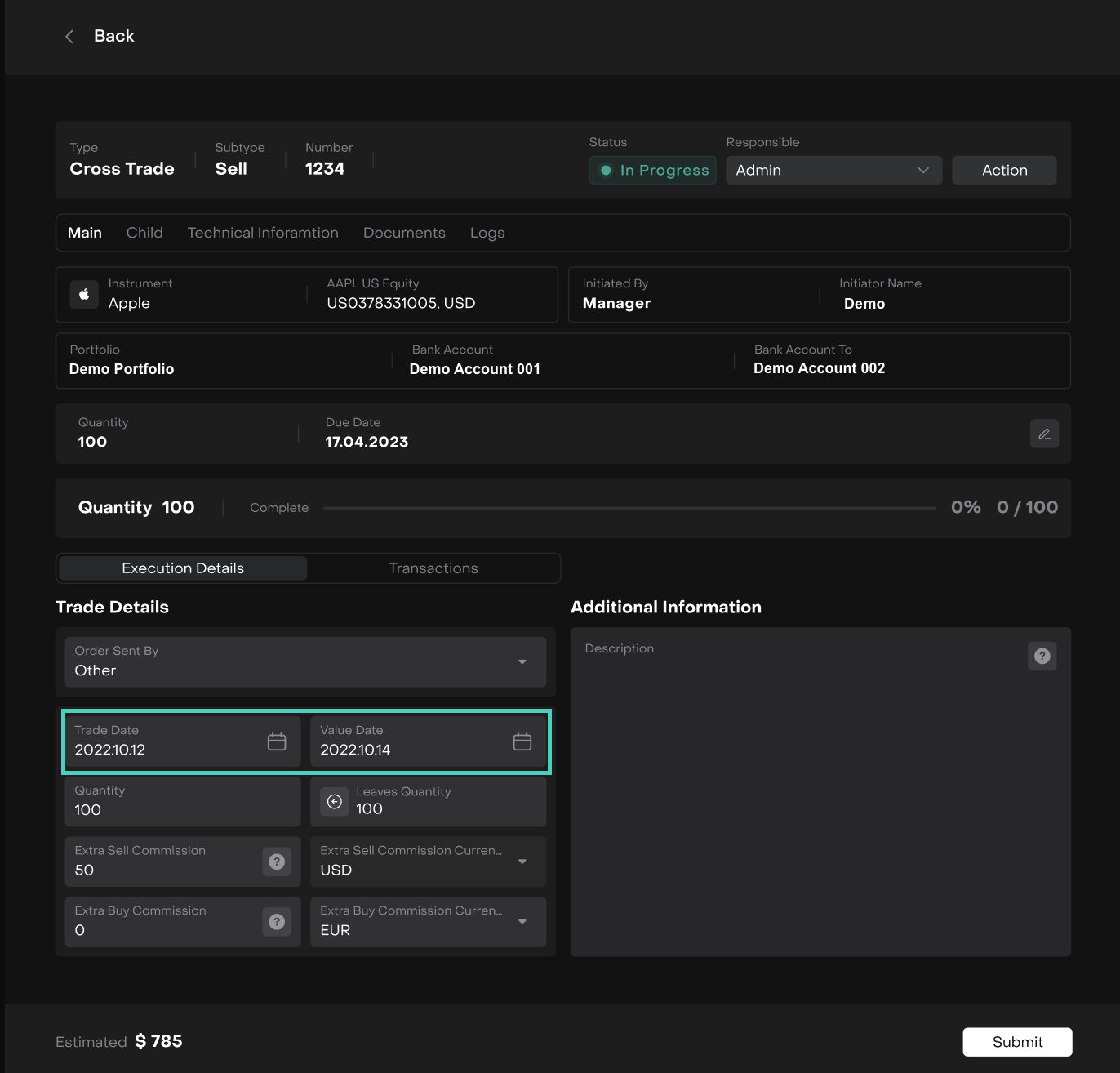
Task: Switch to the Transactions view
Action: (433, 568)
